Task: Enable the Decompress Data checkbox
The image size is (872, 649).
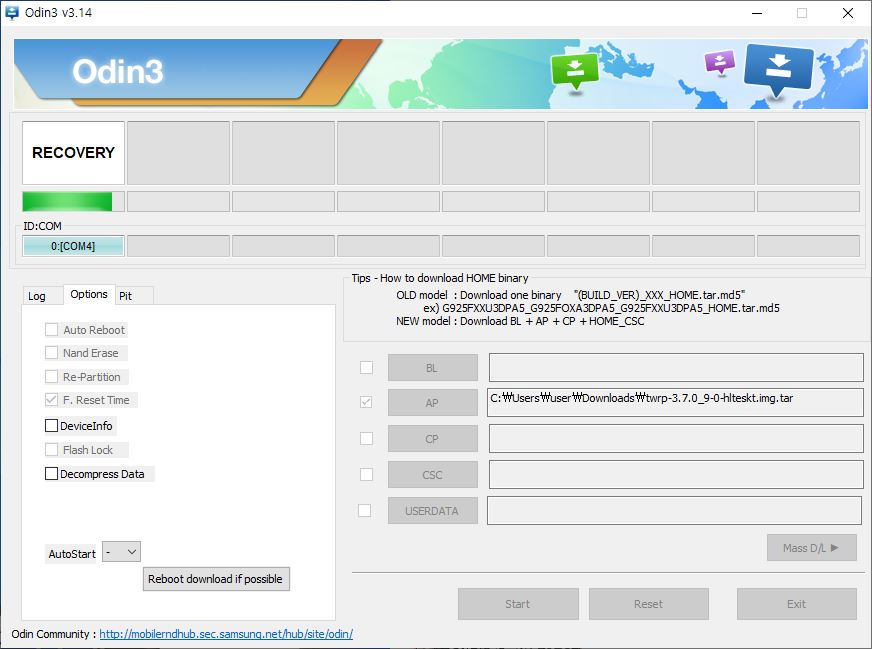Action: (x=51, y=473)
